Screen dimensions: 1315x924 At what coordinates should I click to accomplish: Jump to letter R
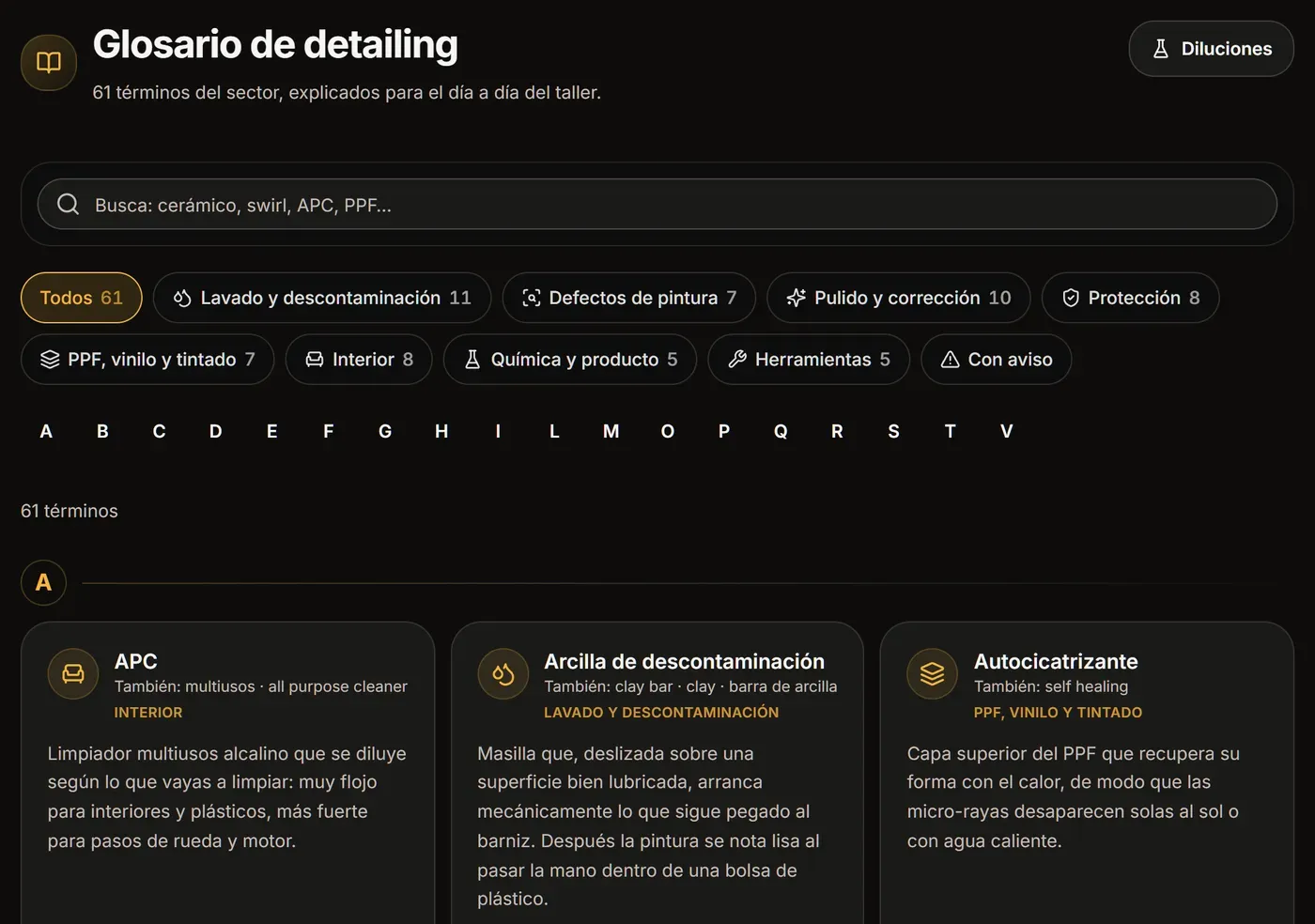click(837, 431)
